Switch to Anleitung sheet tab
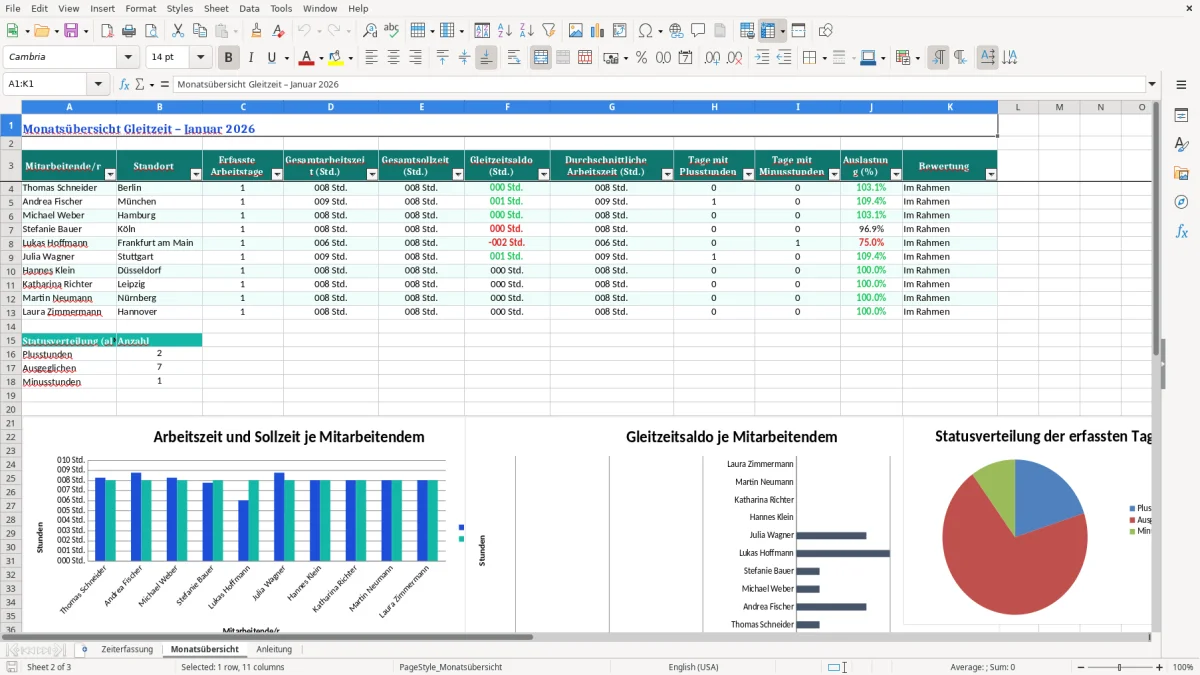This screenshot has width=1200, height=675. click(274, 650)
